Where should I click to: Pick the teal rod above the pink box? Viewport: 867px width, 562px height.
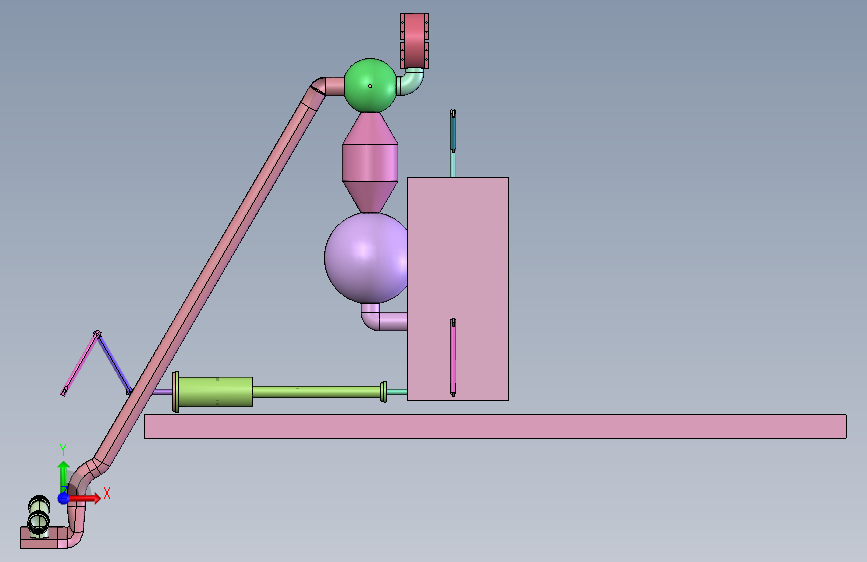pyautogui.click(x=453, y=143)
